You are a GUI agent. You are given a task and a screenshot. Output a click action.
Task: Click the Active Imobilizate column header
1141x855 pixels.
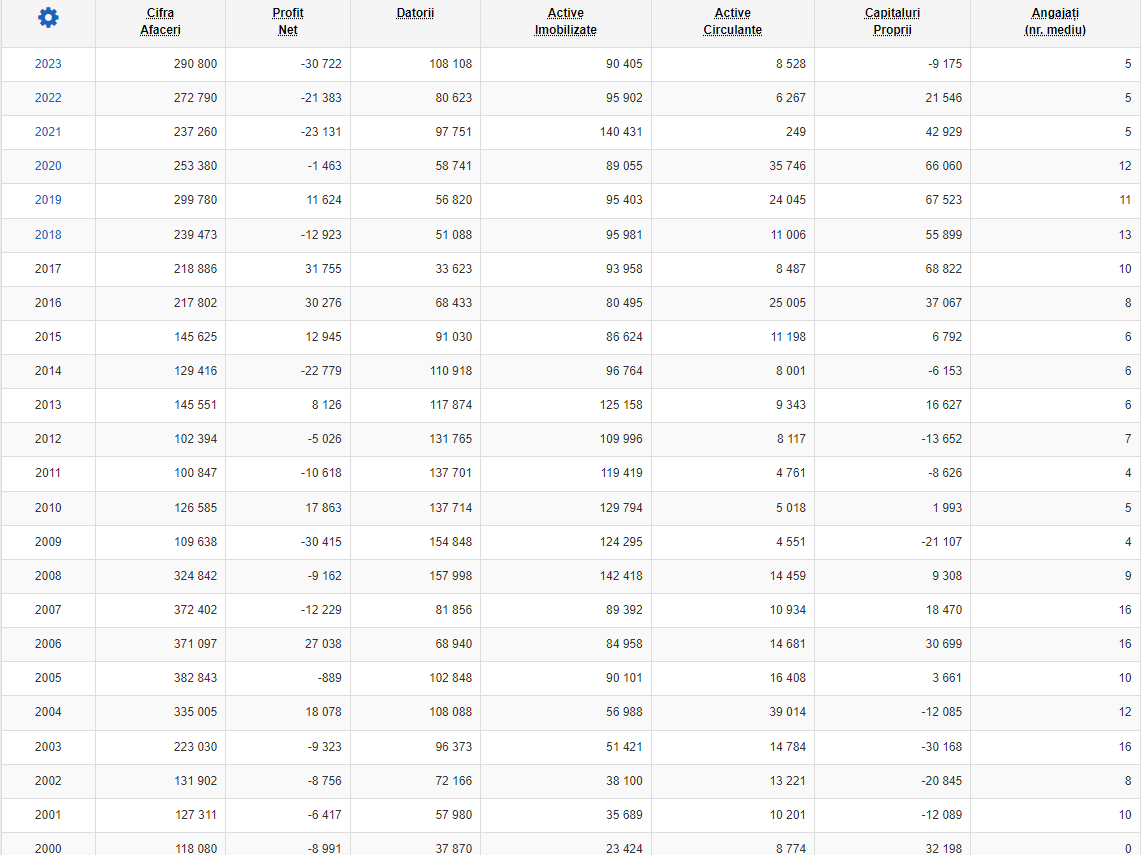[x=565, y=22]
